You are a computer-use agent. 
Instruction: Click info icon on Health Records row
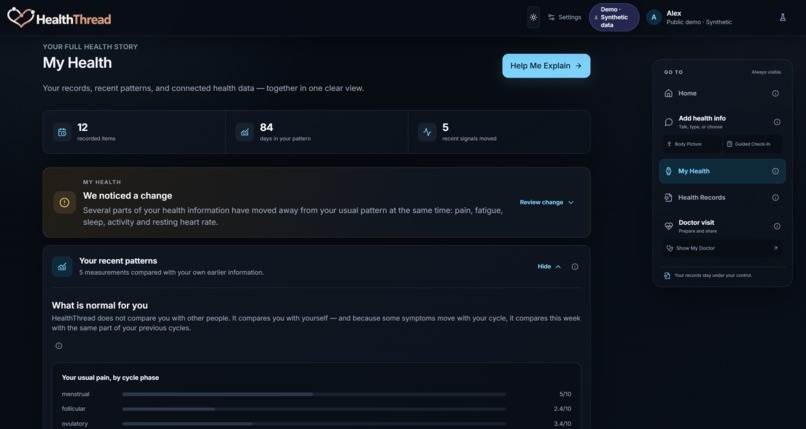click(775, 198)
